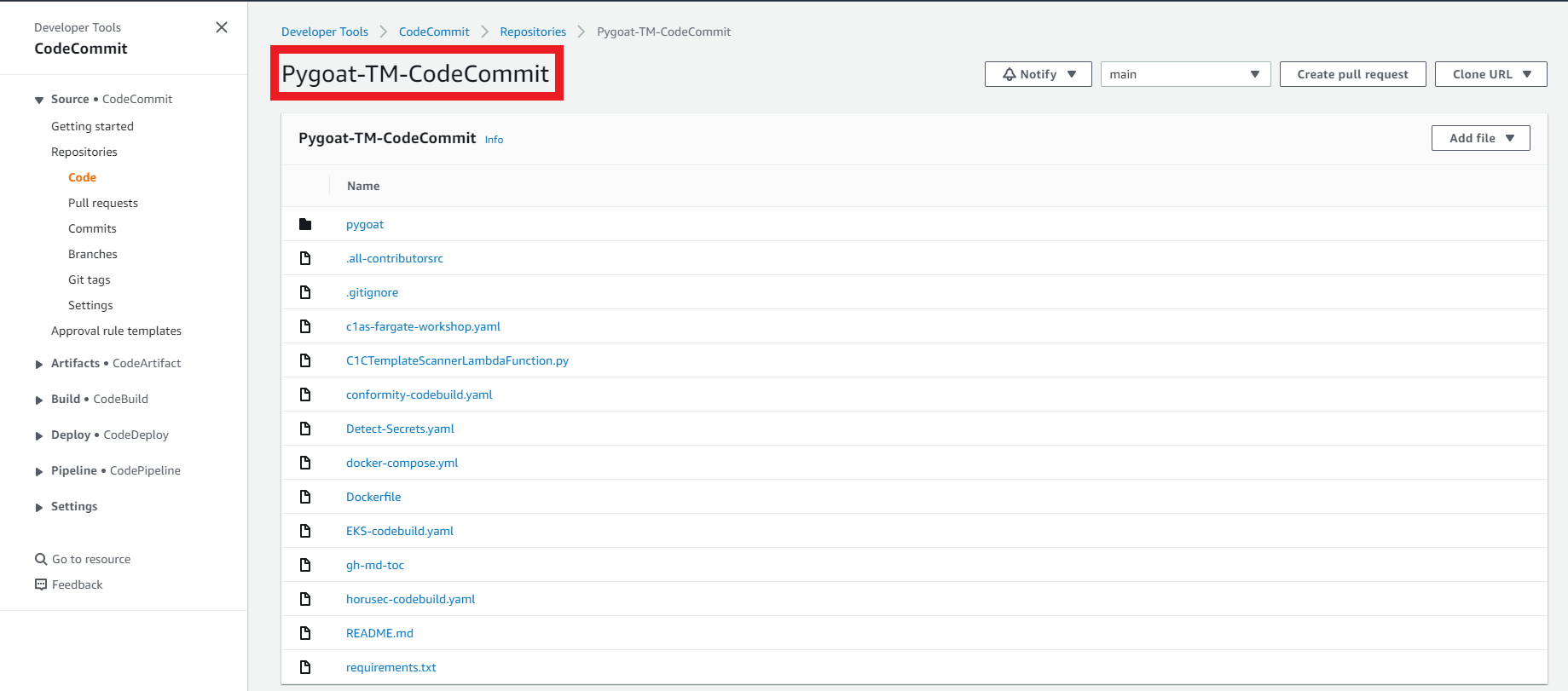Viewport: 1568px width, 691px height.
Task: Click file icon next to .all-contributorsrc
Action: click(305, 258)
